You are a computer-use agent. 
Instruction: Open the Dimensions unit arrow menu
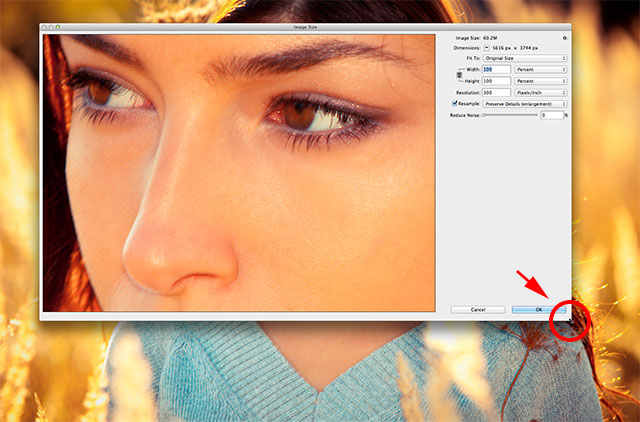pos(487,46)
